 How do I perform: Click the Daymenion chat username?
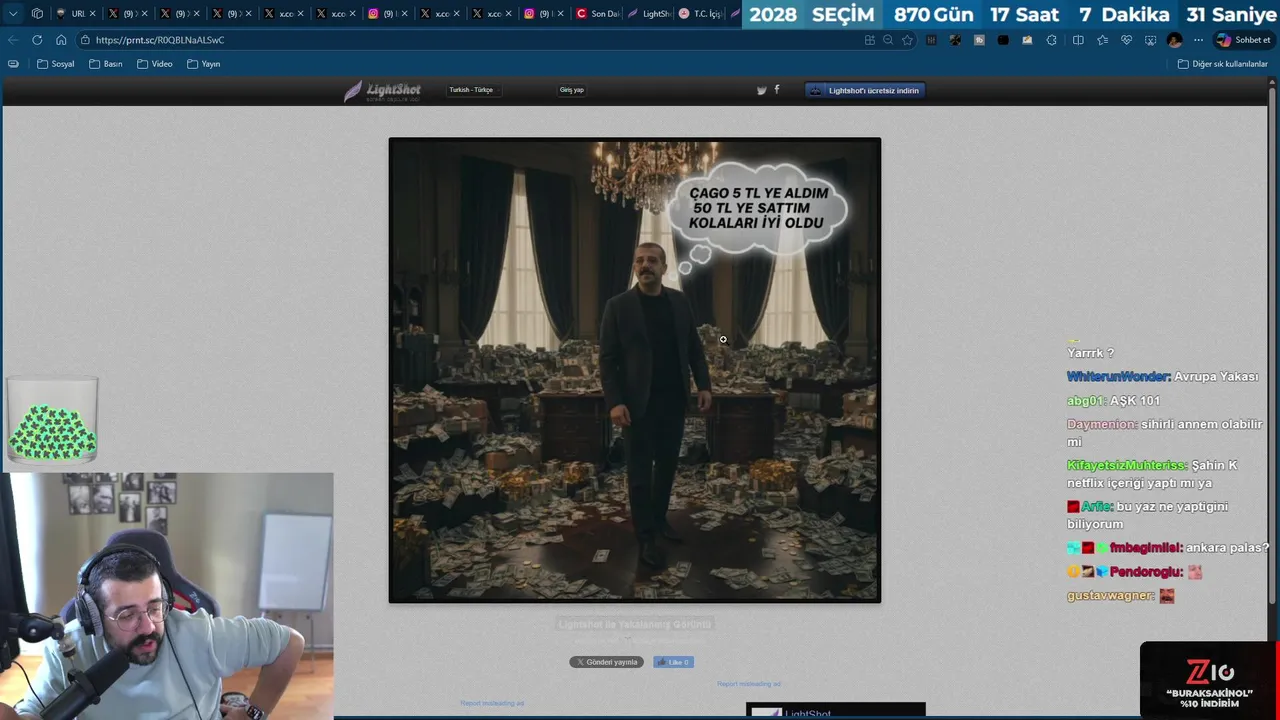[x=1102, y=424]
